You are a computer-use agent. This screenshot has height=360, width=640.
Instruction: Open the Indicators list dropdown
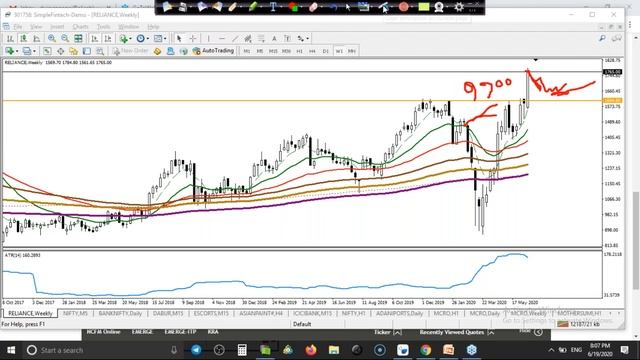[125, 38]
